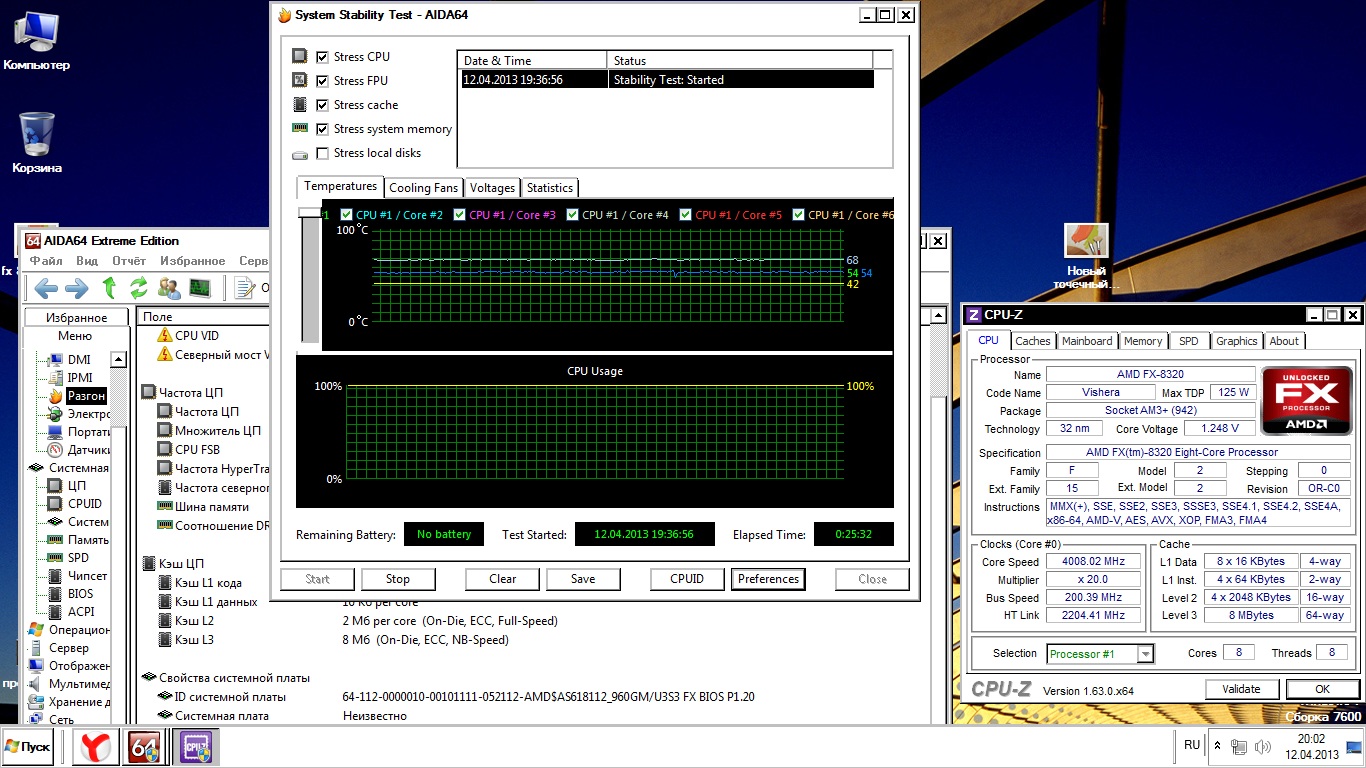Refresh data with green arrows icon in AIDA64
The width and height of the screenshot is (1366, 768).
tap(139, 289)
